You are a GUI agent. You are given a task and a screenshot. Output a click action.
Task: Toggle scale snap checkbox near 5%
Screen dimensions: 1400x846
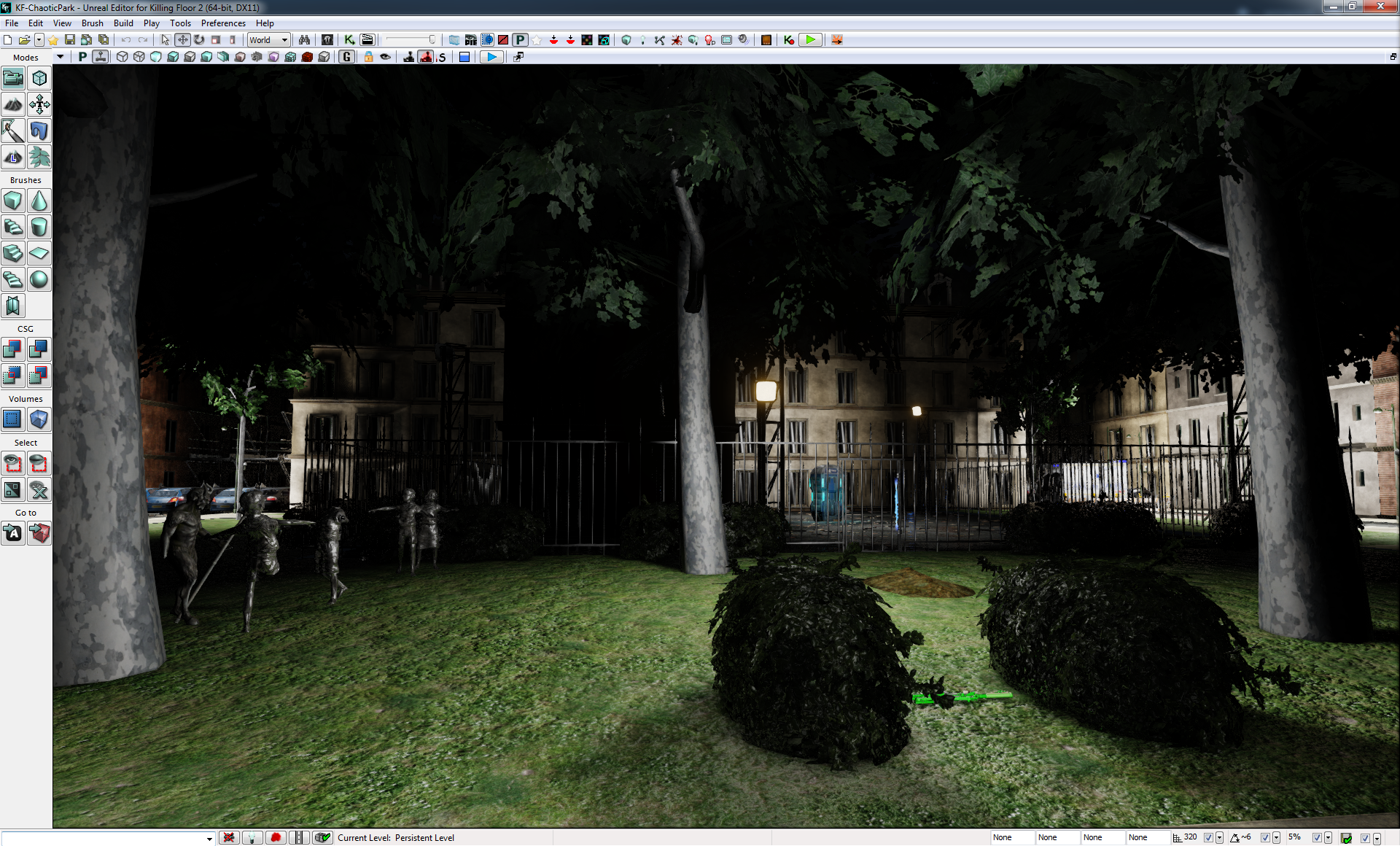(x=1317, y=838)
